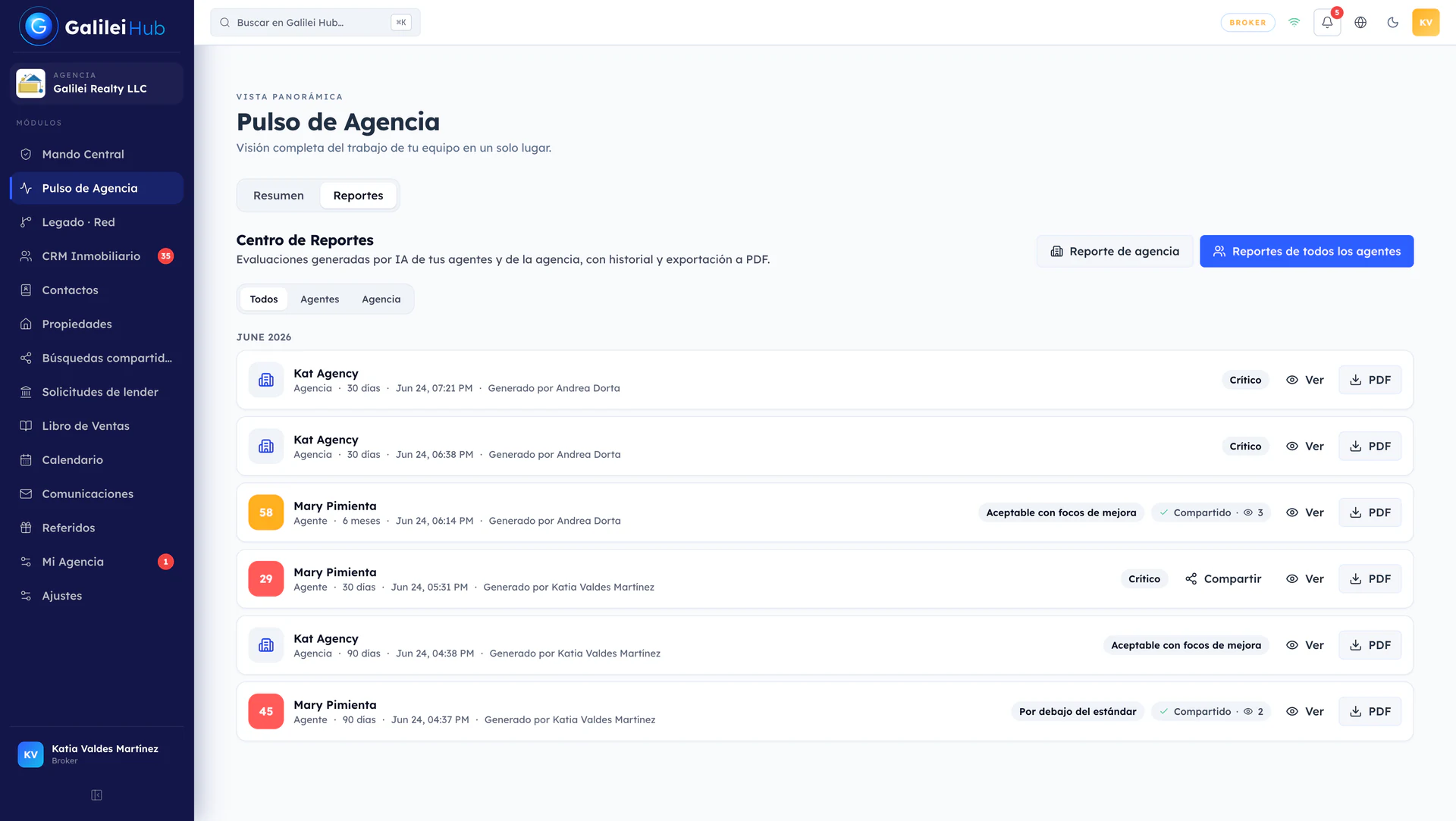Viewport: 1456px width, 821px height.
Task: Open Calendario in sidebar
Action: coord(96,460)
